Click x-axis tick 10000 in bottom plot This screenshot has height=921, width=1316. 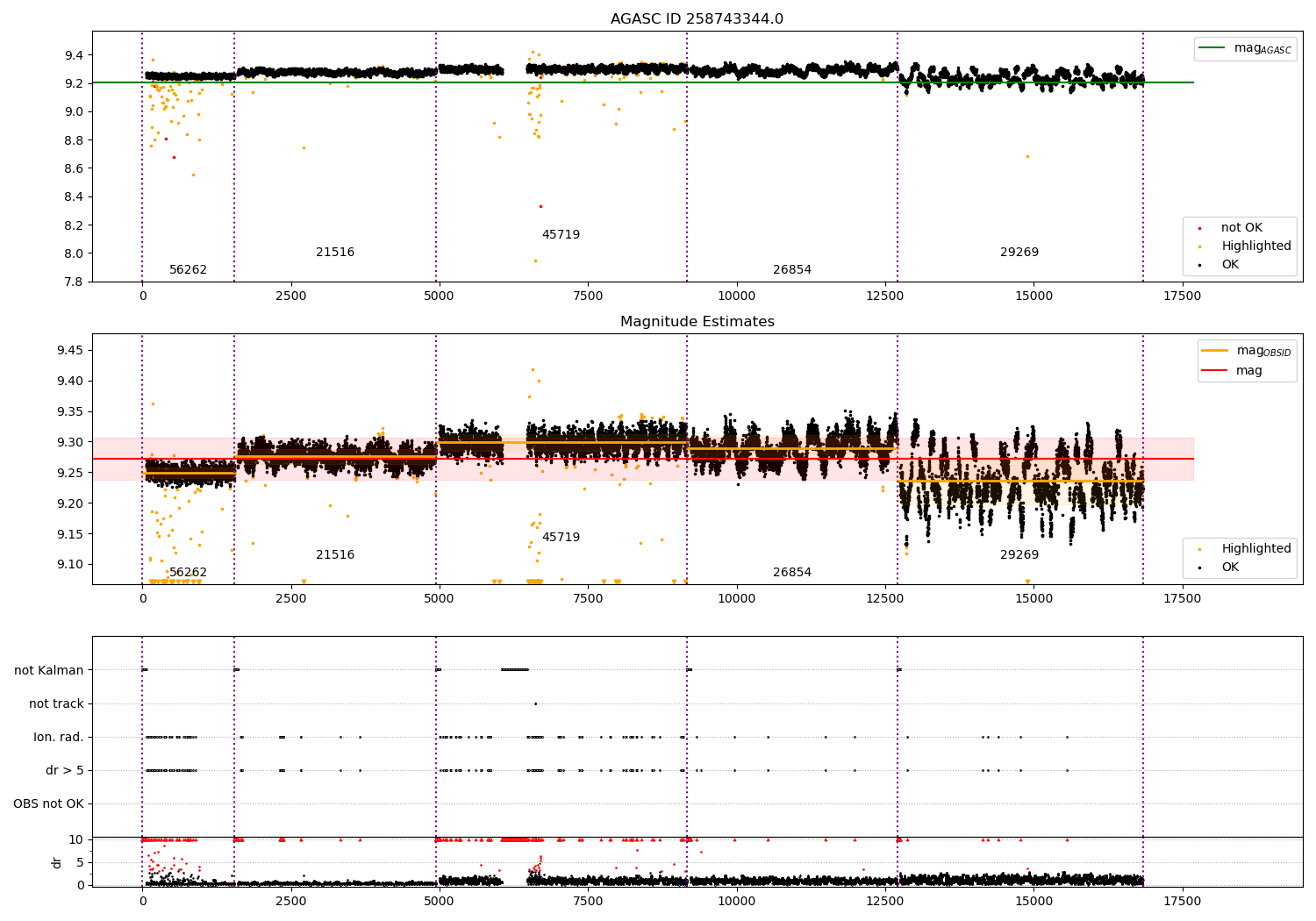(x=736, y=901)
